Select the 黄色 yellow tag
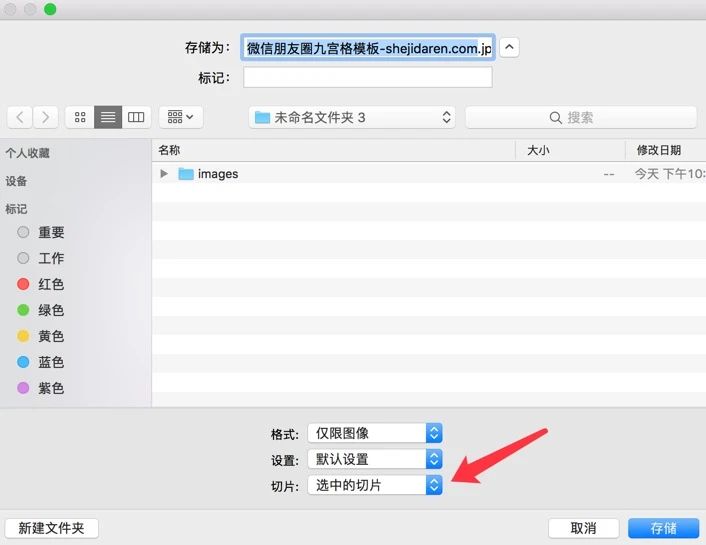This screenshot has height=545, width=706. (41, 336)
